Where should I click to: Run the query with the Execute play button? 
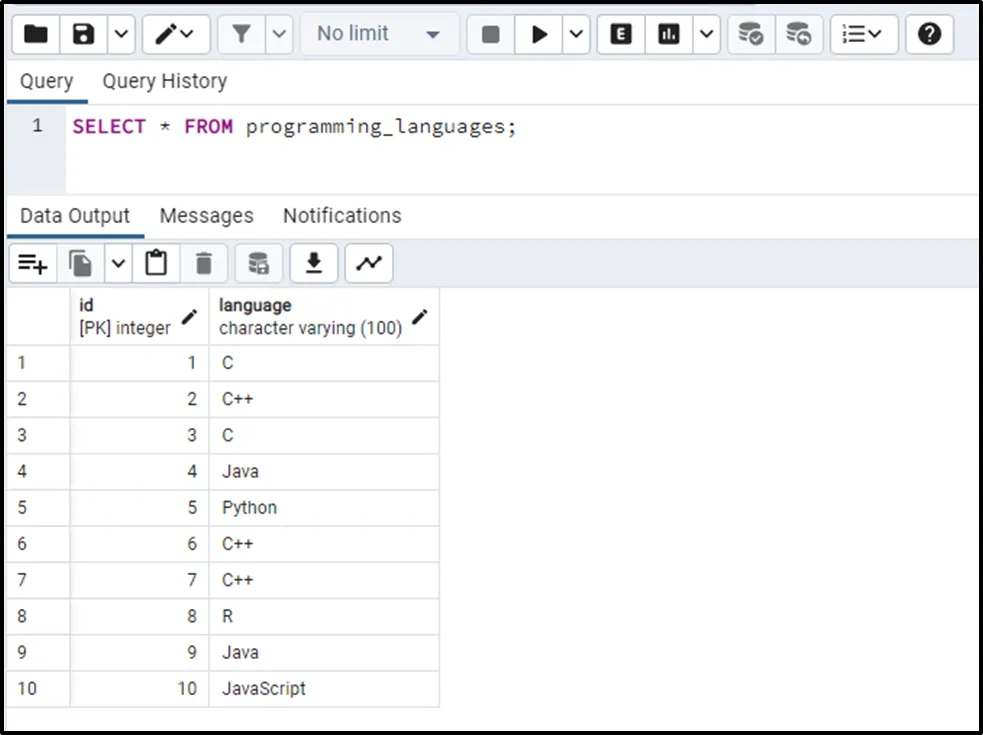click(539, 34)
